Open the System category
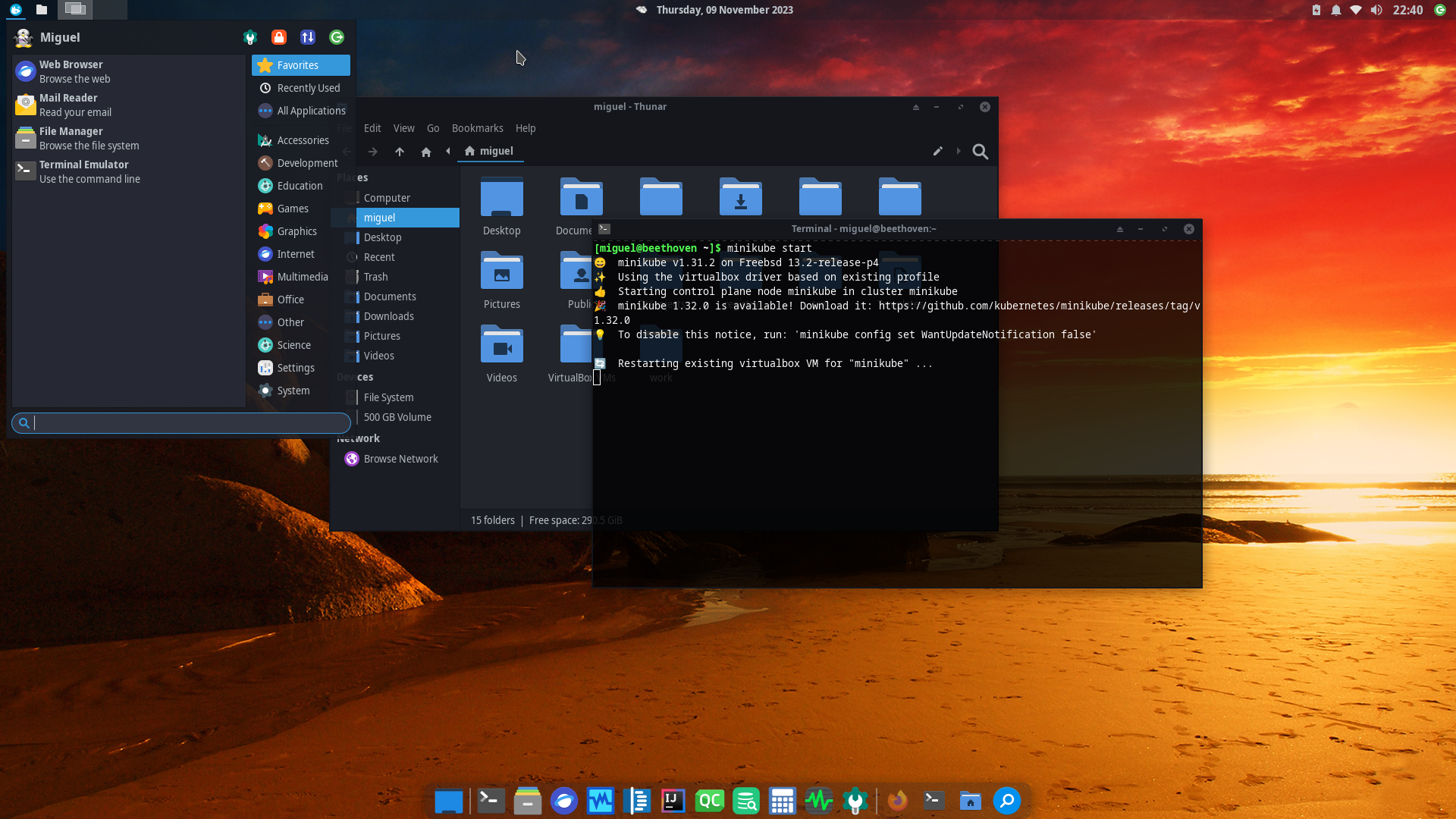This screenshot has height=819, width=1456. 301,391
